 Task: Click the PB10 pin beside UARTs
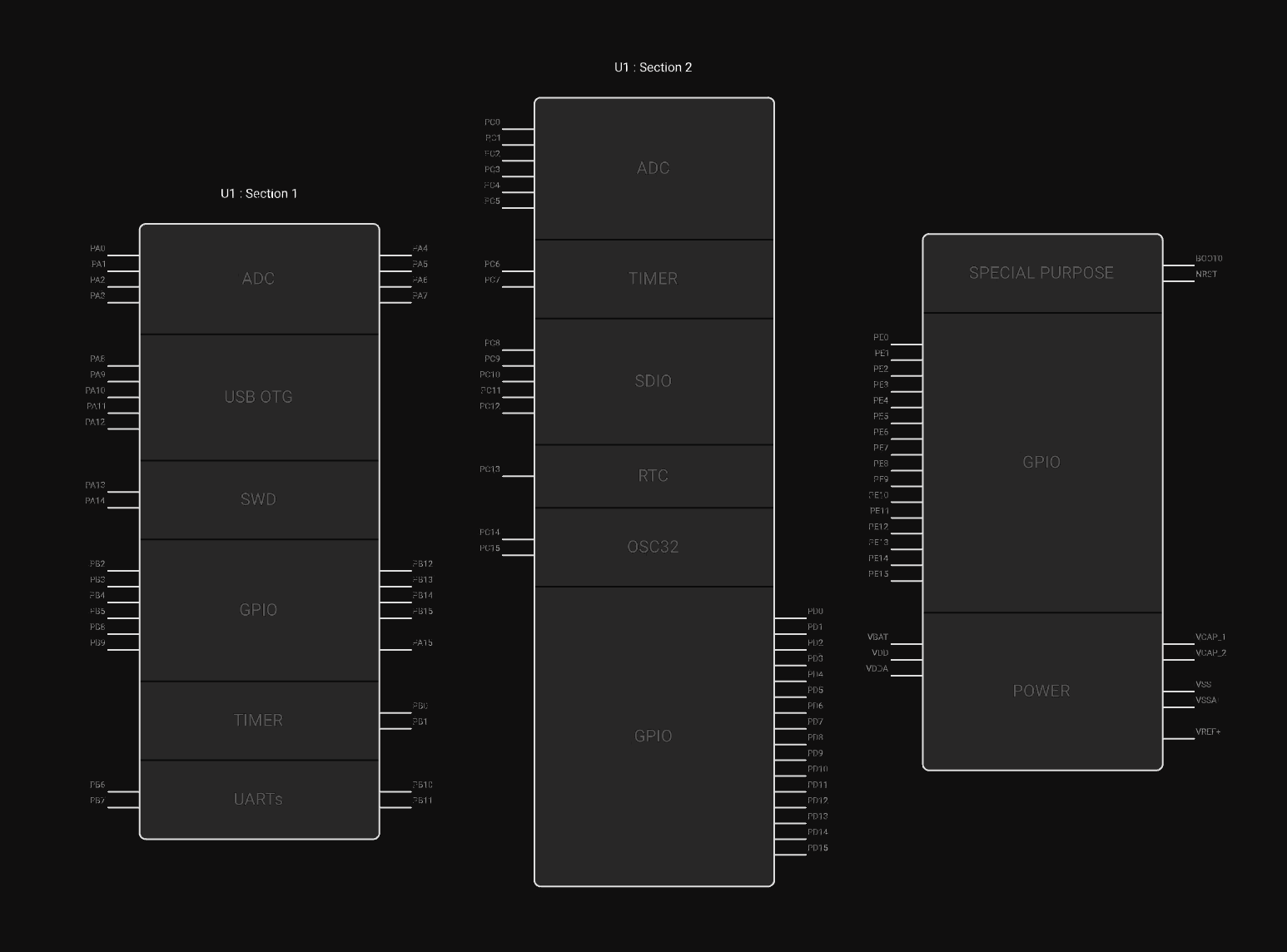click(x=422, y=786)
